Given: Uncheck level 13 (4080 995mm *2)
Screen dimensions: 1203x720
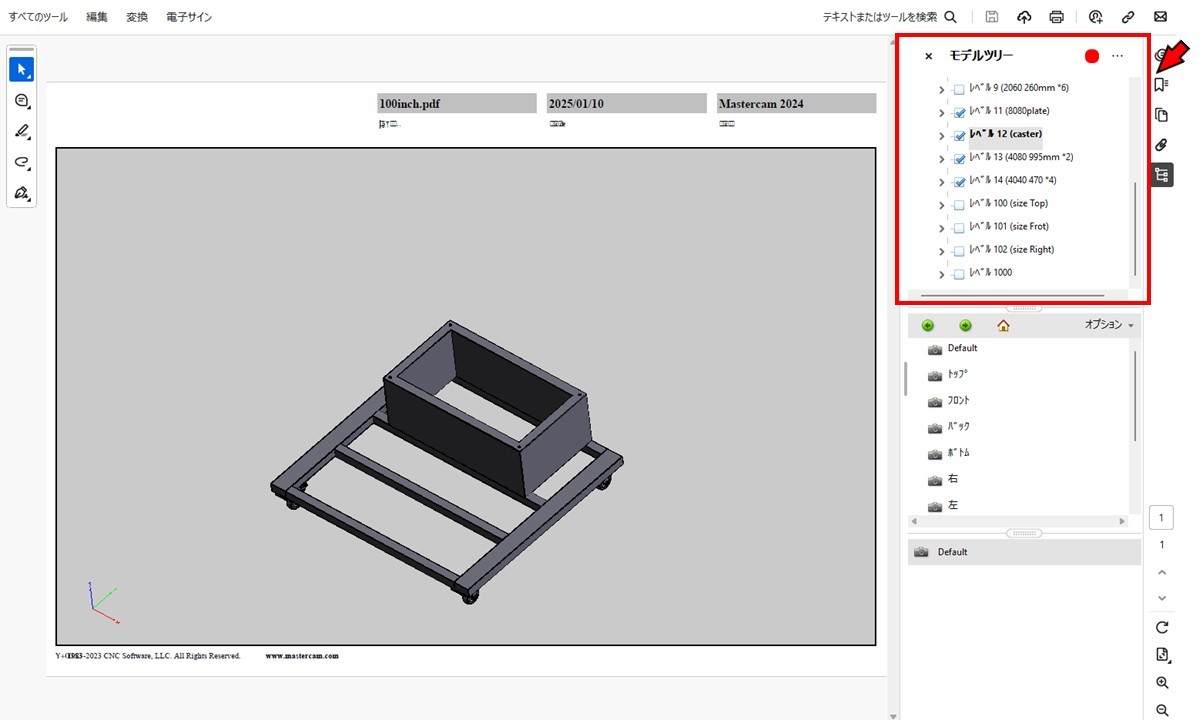Looking at the screenshot, I should point(958,157).
